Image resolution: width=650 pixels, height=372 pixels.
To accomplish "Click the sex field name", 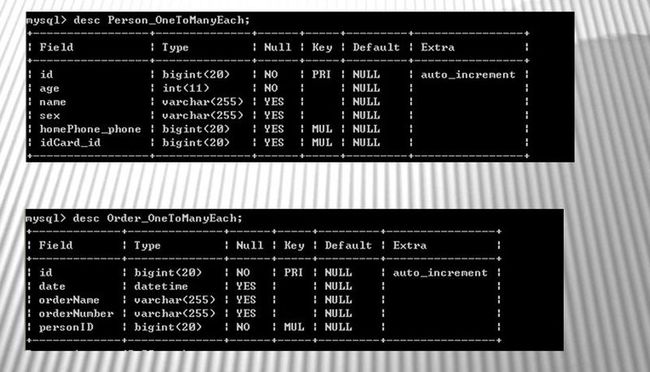I will click(x=50, y=116).
